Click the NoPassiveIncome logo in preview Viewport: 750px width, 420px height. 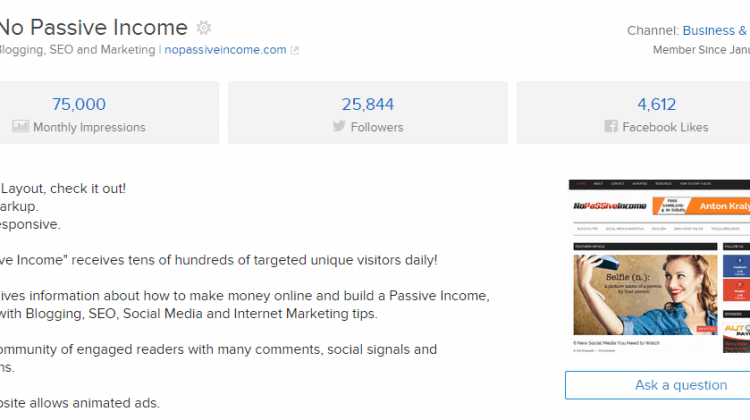pyautogui.click(x=610, y=206)
